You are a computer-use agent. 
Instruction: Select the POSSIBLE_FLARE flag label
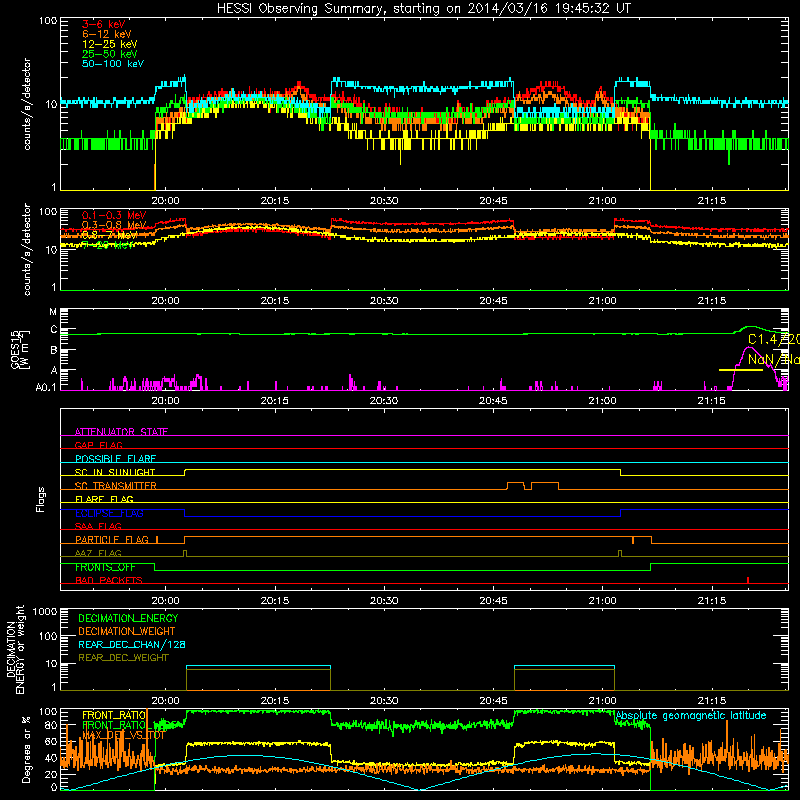pos(115,459)
